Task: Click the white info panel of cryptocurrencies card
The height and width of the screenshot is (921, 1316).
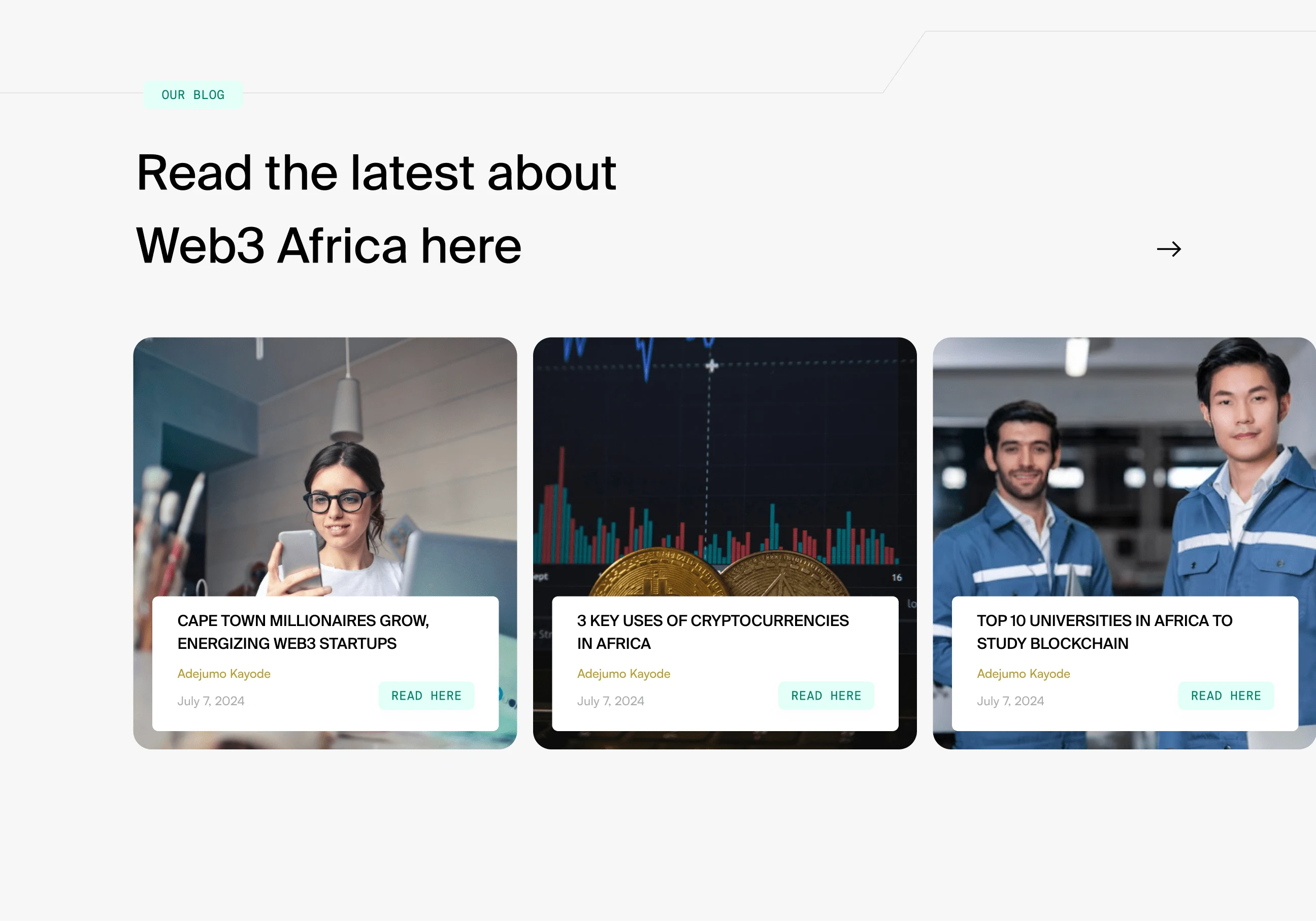Action: click(725, 664)
